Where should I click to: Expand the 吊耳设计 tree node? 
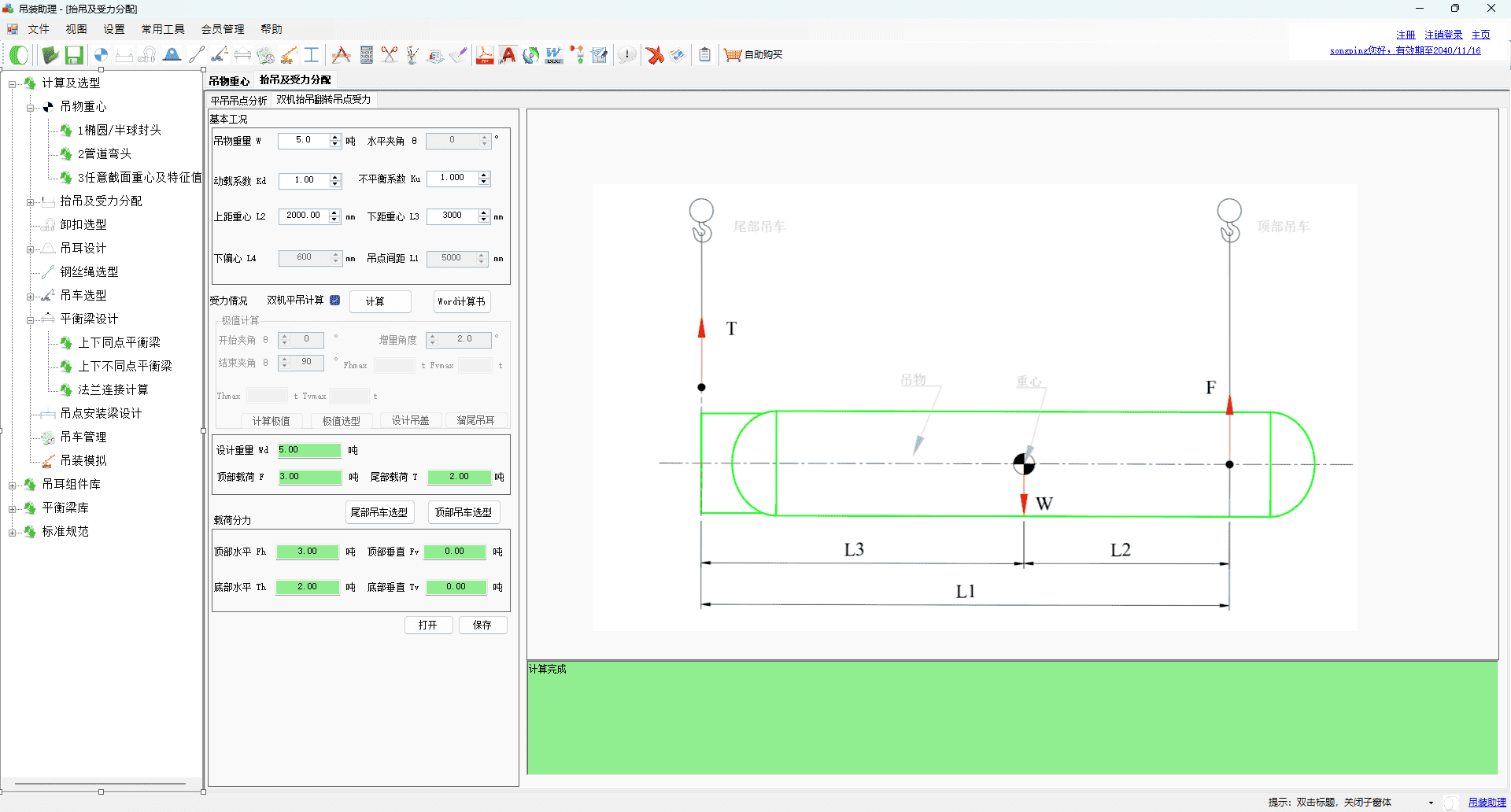pos(31,249)
